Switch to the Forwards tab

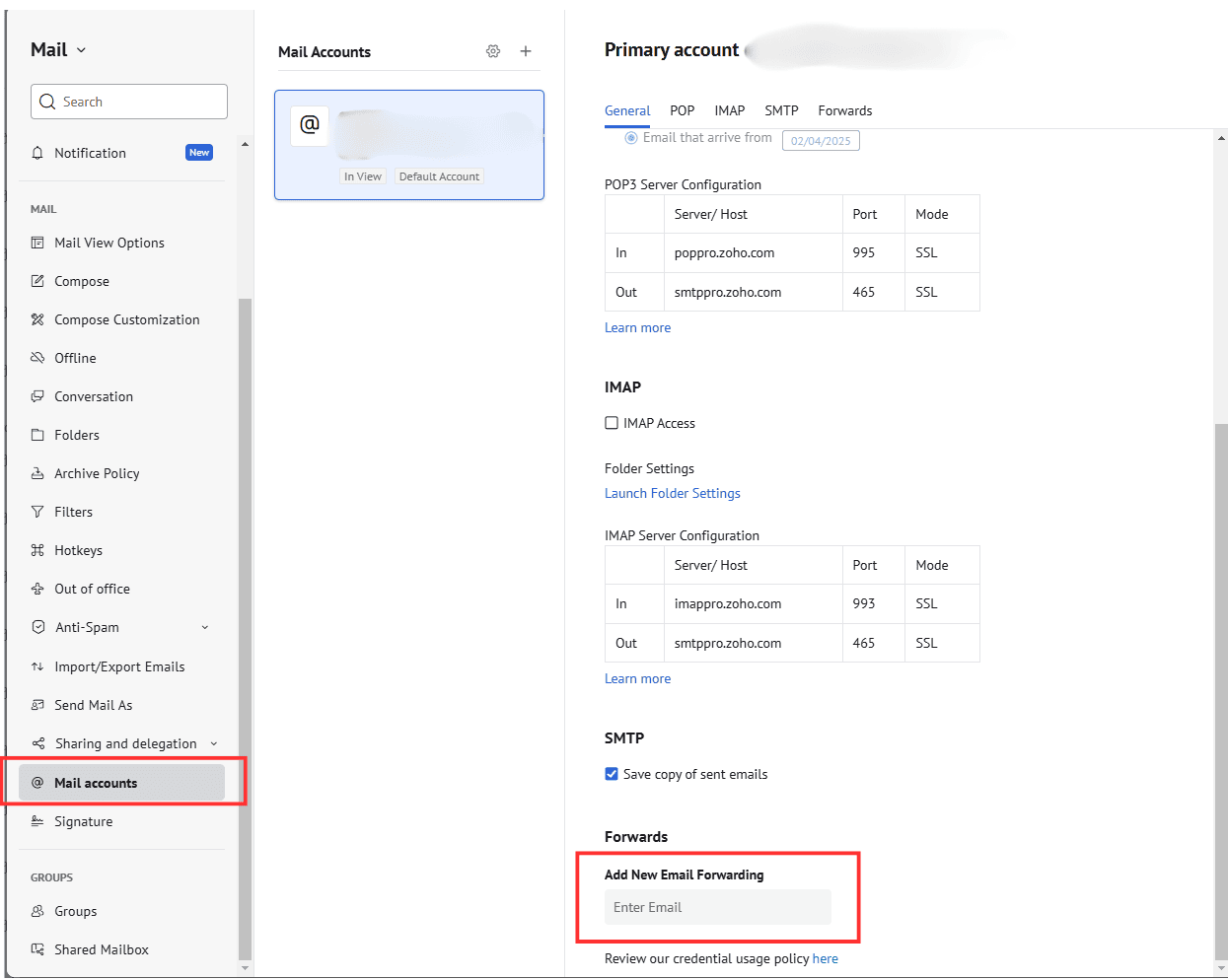[x=845, y=110]
